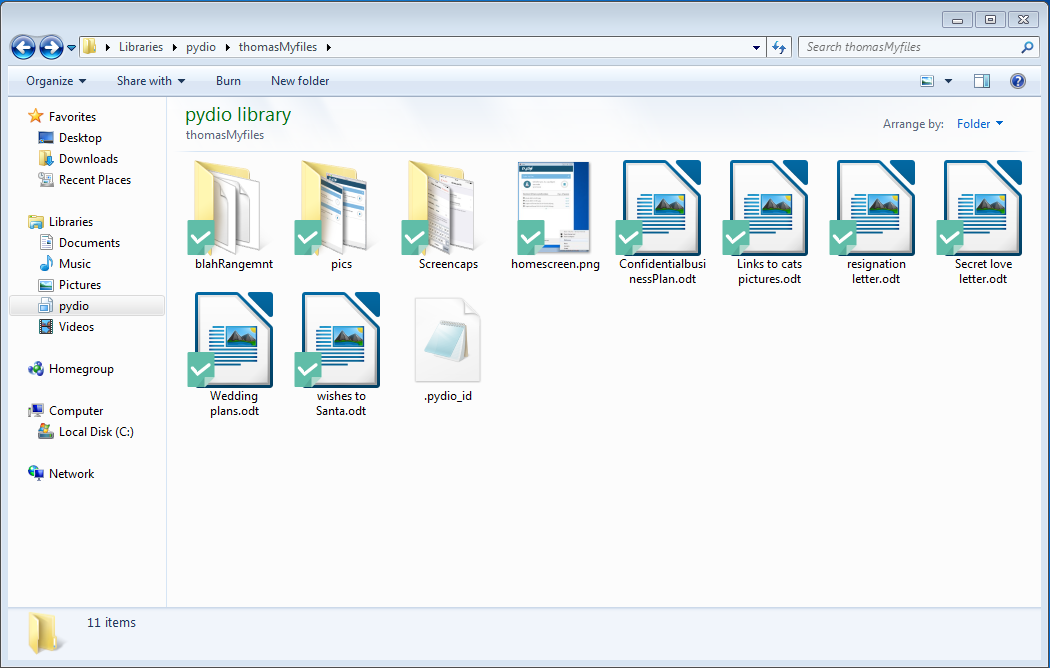Select the ConfidentialbusinessPlan.odt file icon
Viewport: 1050px width, 668px height.
tap(660, 208)
